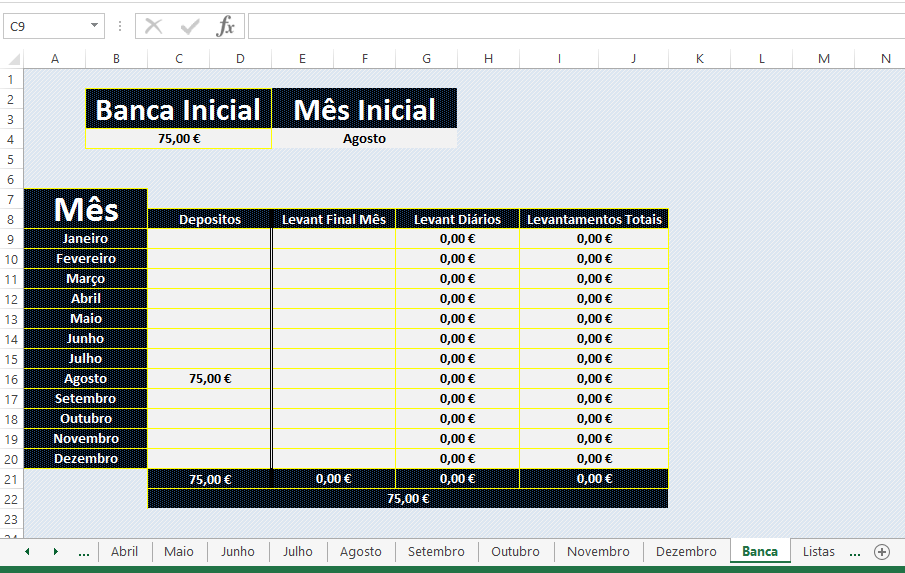905x573 pixels.
Task: Select the Agosto deposit cell showing 75,00 €
Action: (x=210, y=379)
